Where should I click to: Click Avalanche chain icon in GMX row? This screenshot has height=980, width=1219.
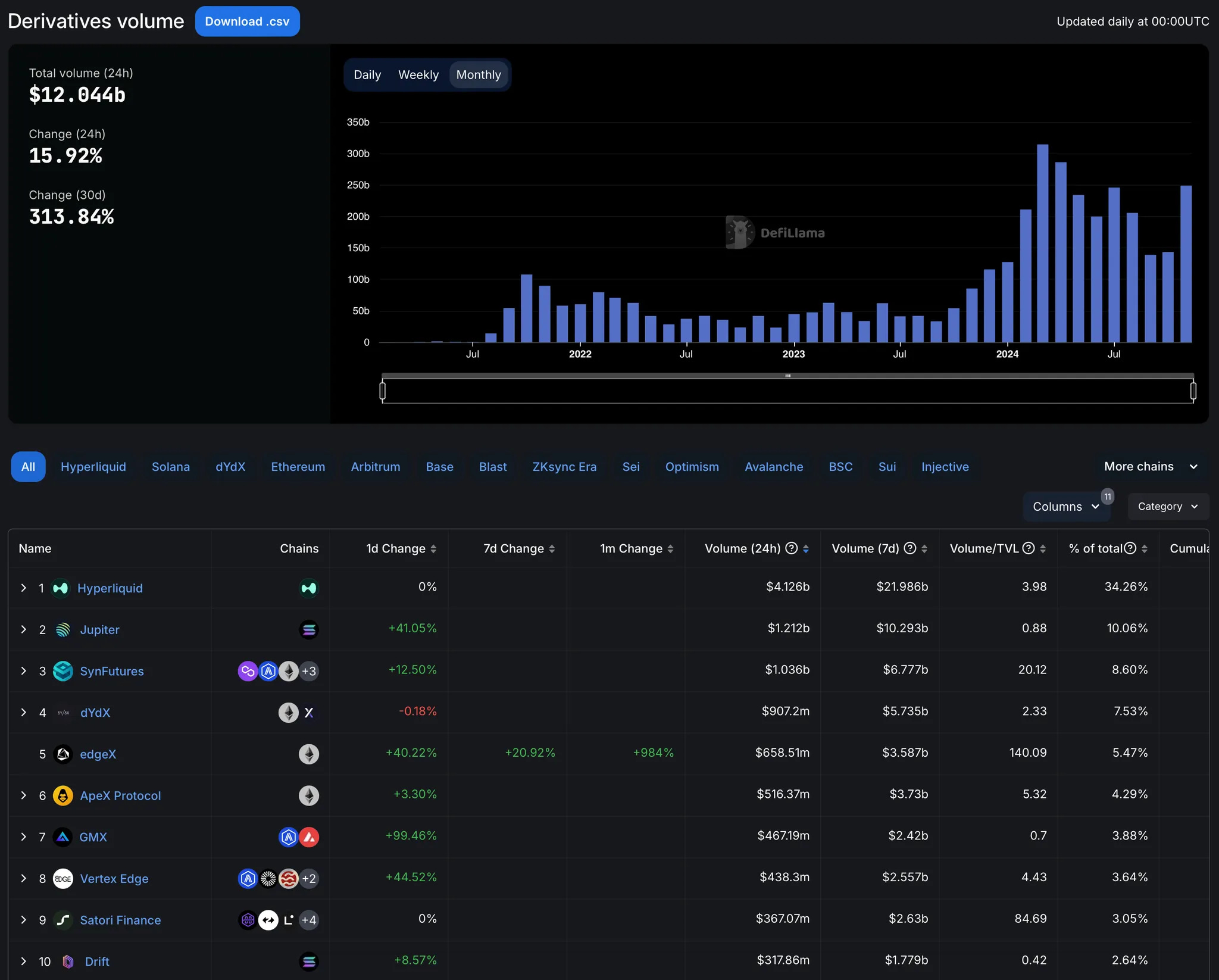tap(309, 837)
